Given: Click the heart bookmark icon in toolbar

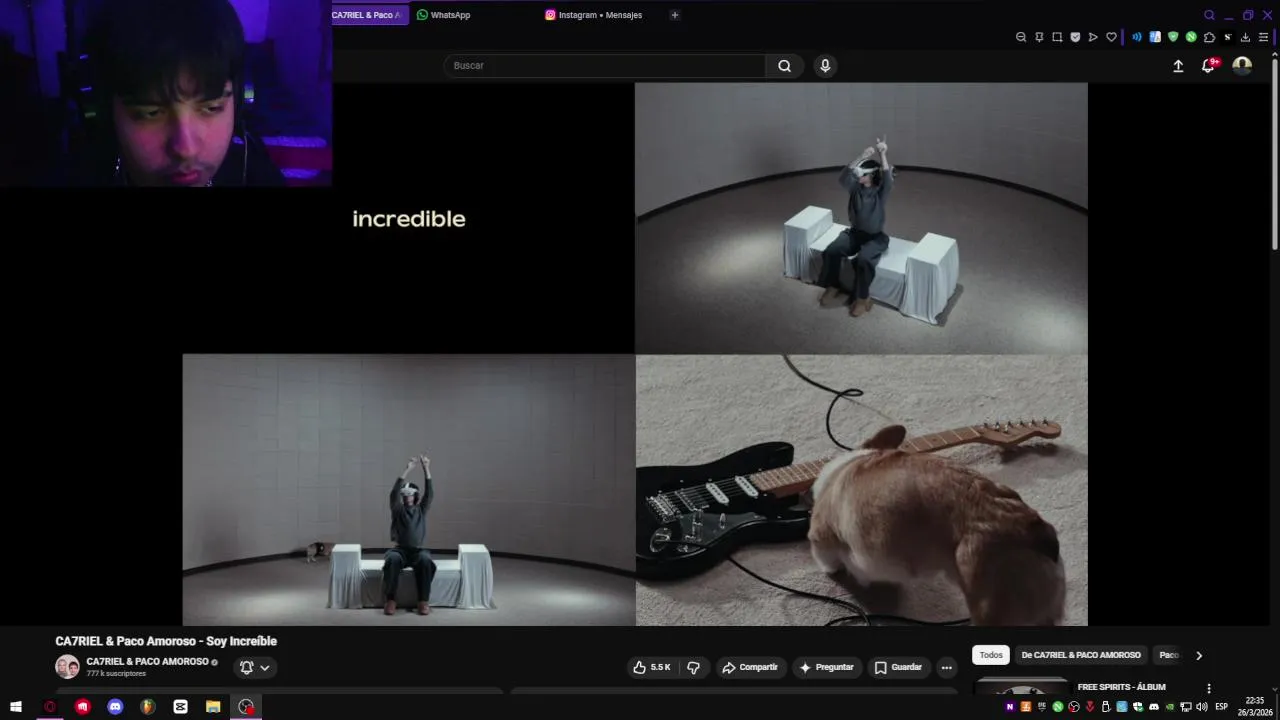Looking at the screenshot, I should click(1111, 37).
